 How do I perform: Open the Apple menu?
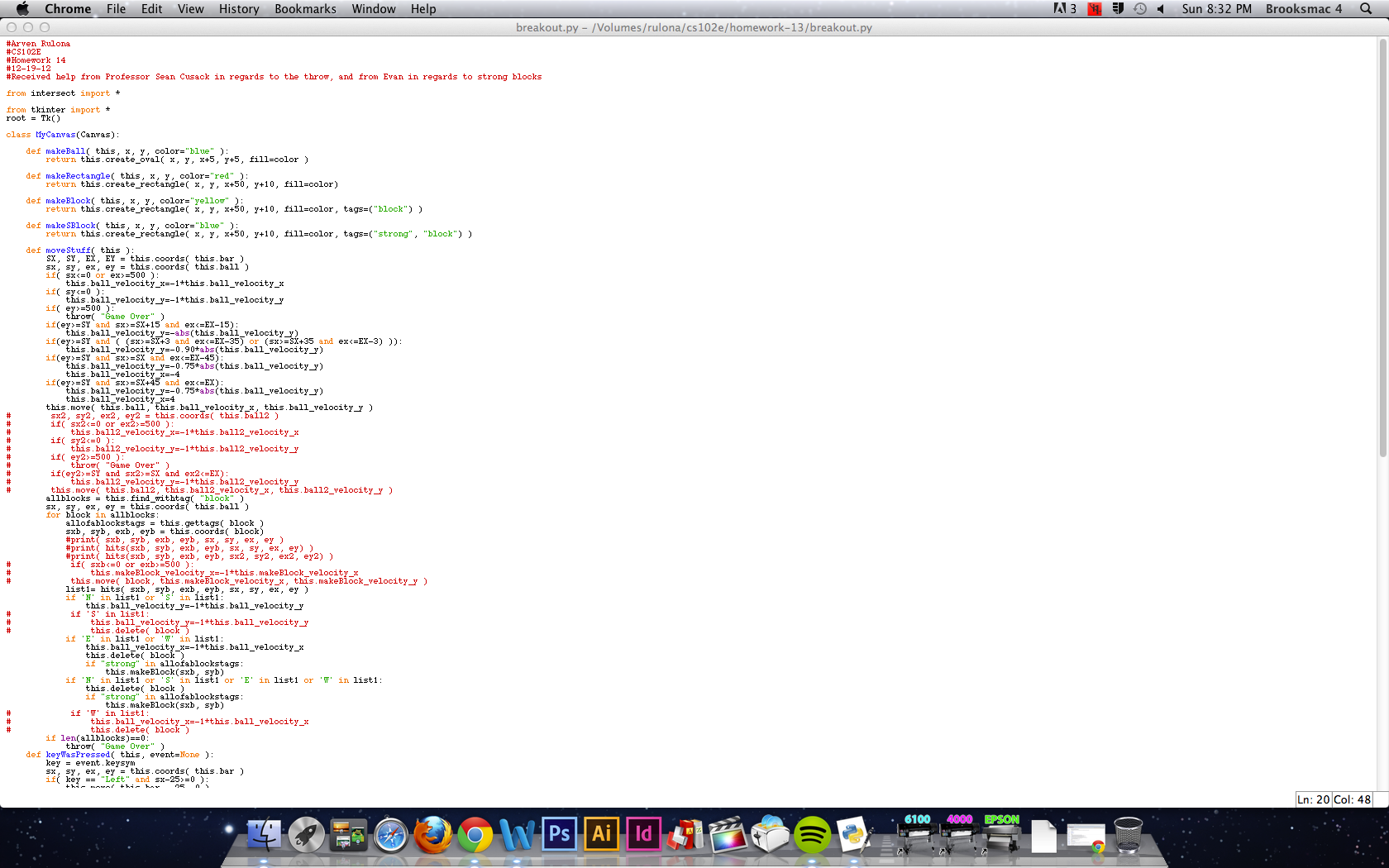point(22,9)
